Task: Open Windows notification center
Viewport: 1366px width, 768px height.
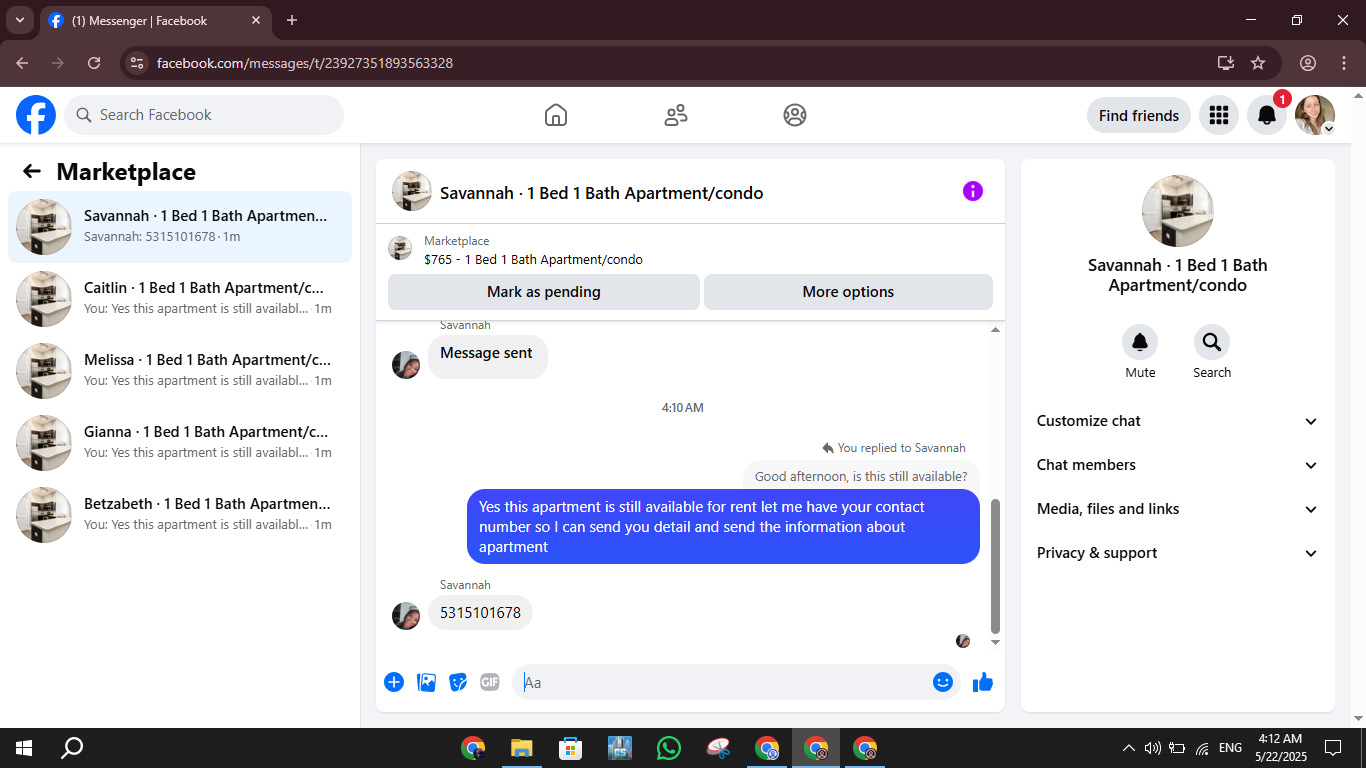Action: [1333, 748]
